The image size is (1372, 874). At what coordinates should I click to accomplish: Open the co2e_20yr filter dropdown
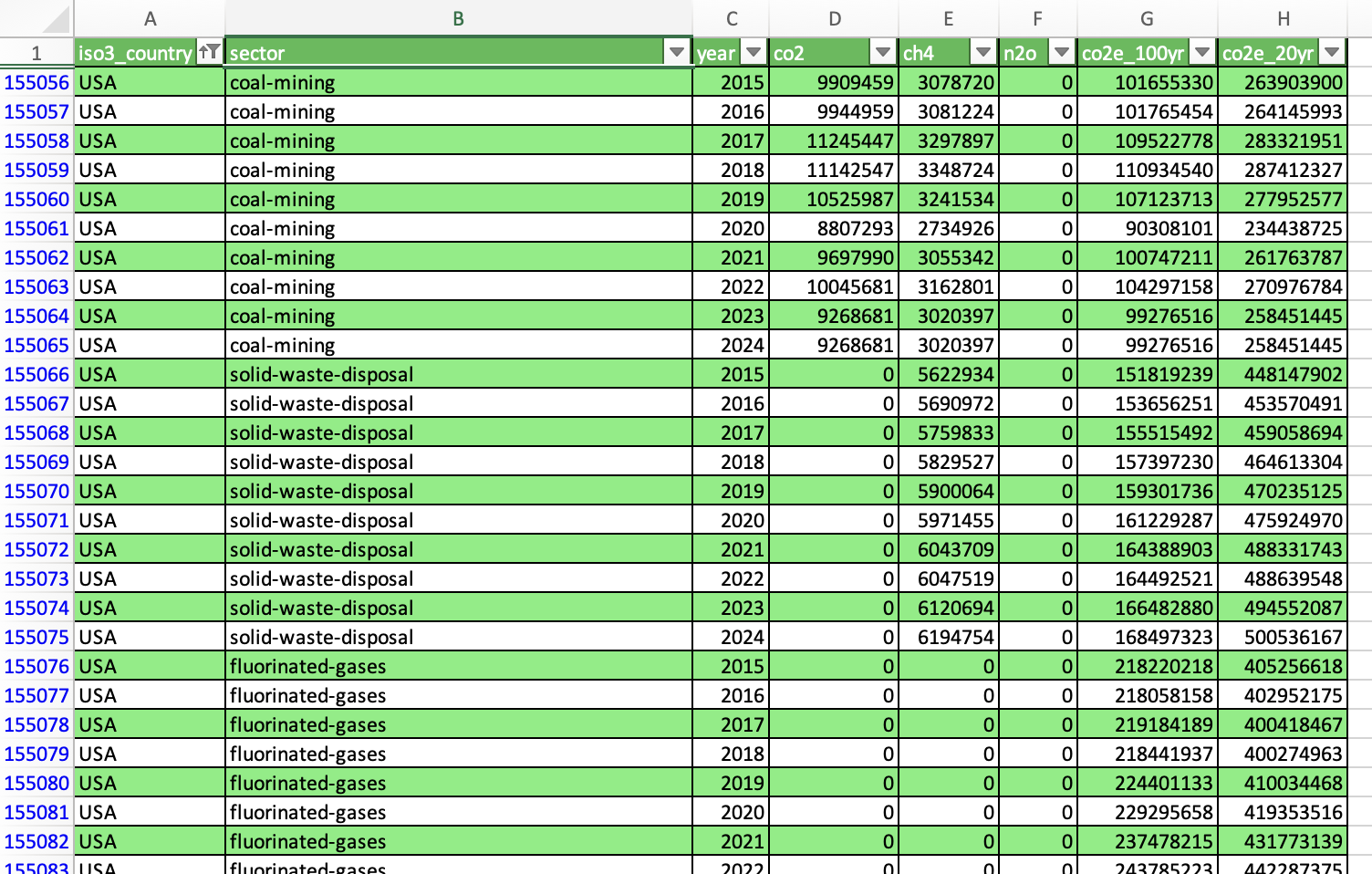pos(1332,52)
